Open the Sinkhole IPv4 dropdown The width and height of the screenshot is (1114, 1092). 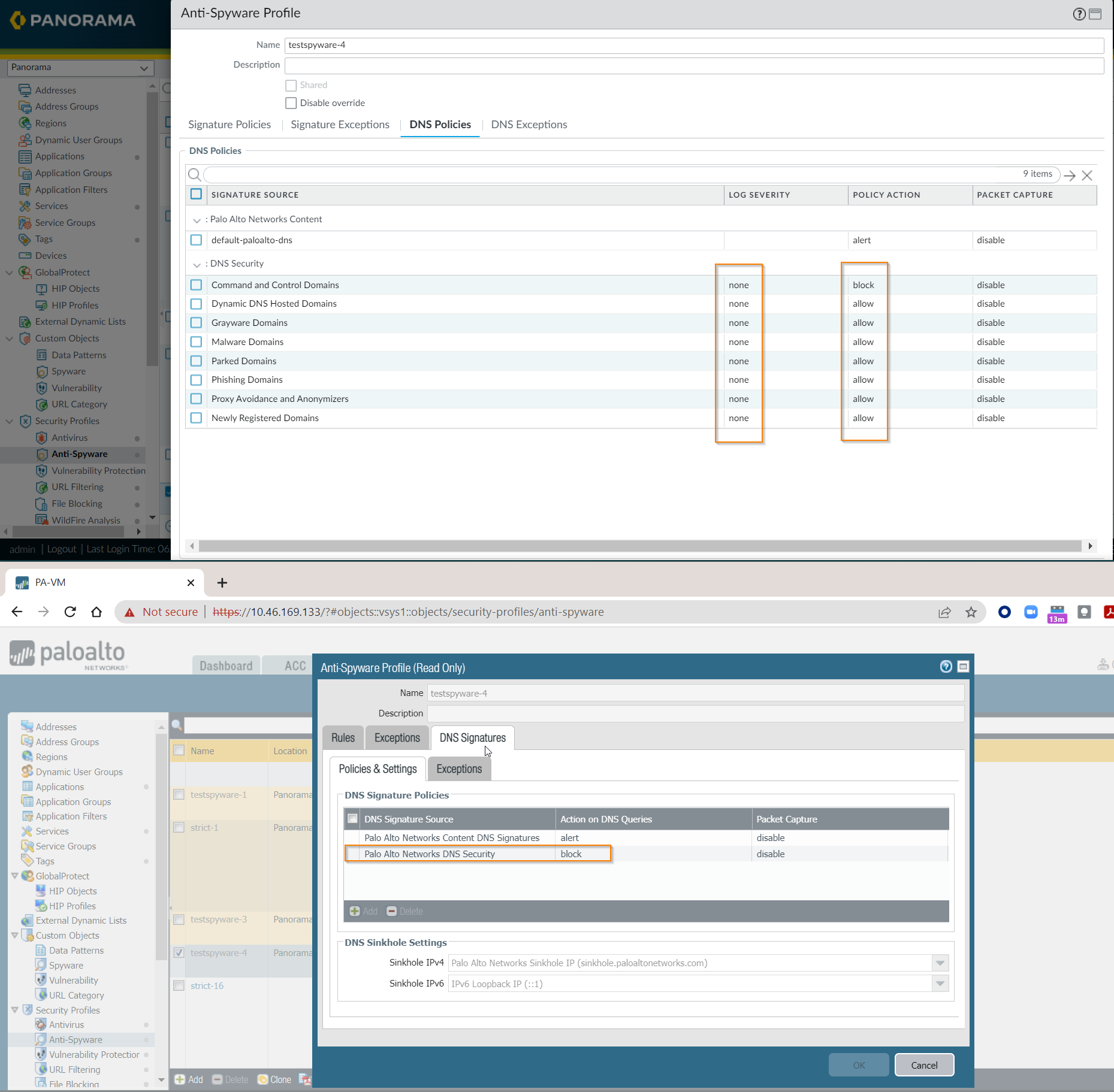tap(940, 963)
